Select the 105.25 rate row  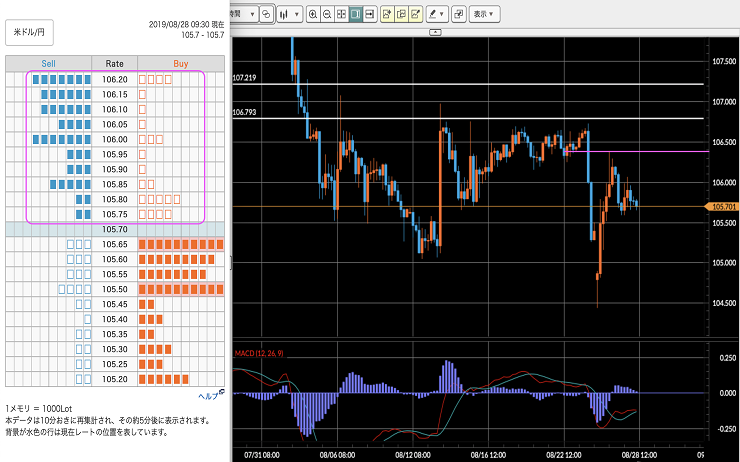pyautogui.click(x=115, y=364)
